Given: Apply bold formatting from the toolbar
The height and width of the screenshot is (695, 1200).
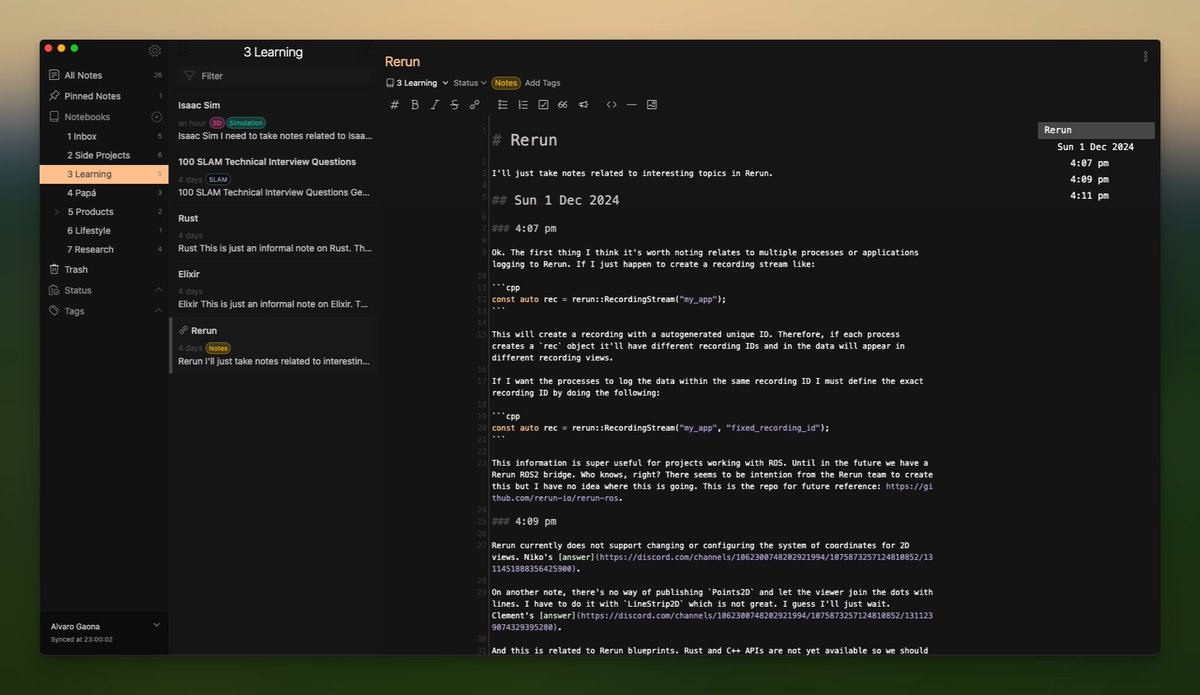Looking at the screenshot, I should (415, 104).
